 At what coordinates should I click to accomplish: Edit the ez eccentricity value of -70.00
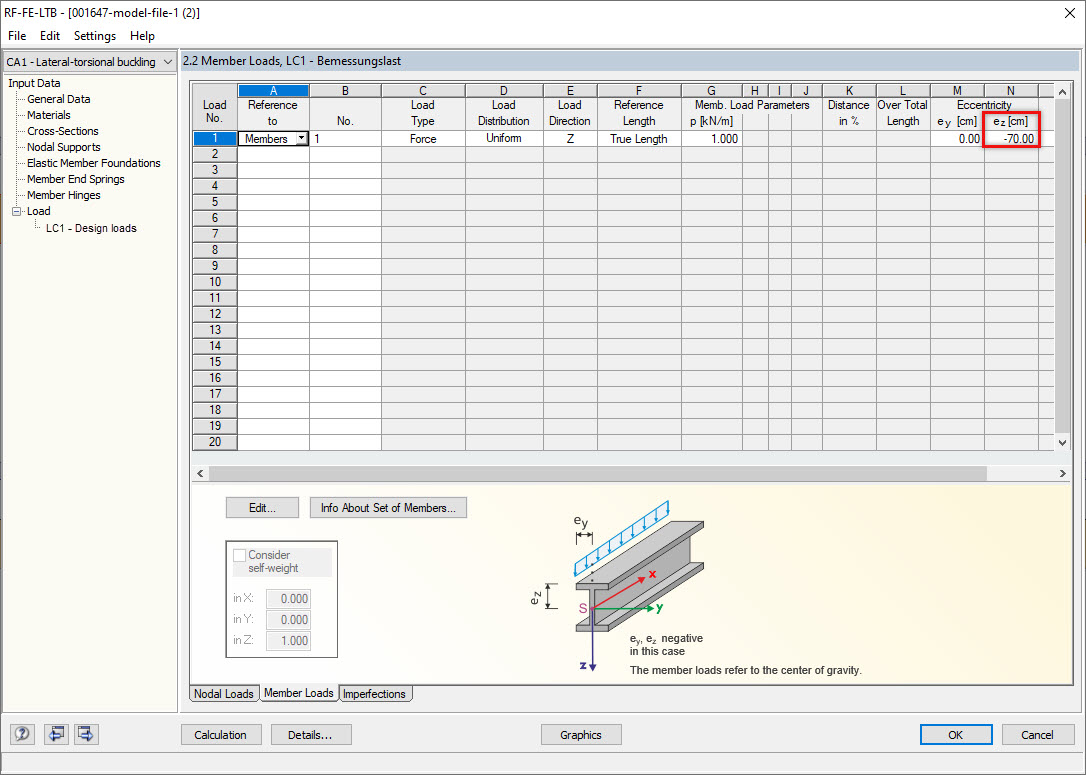point(1010,138)
